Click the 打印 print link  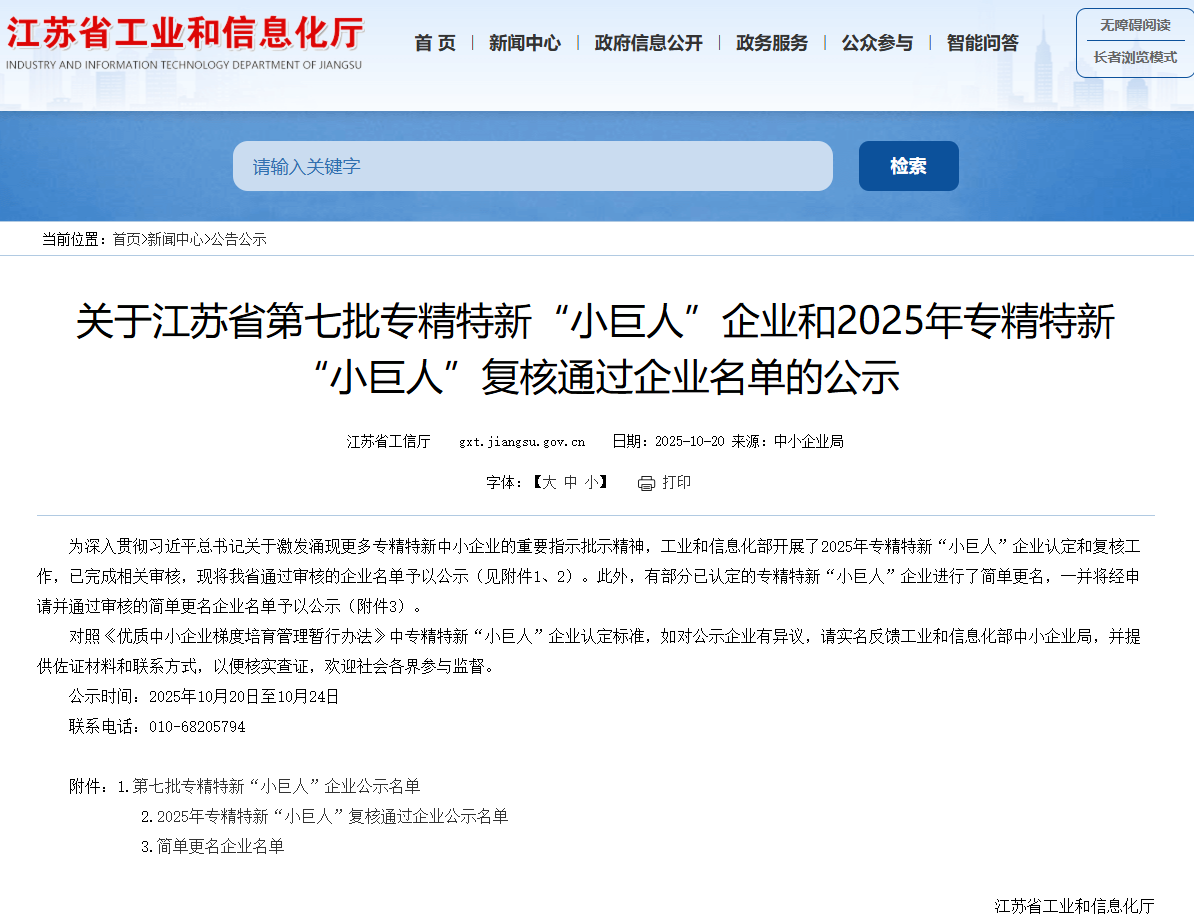(676, 482)
